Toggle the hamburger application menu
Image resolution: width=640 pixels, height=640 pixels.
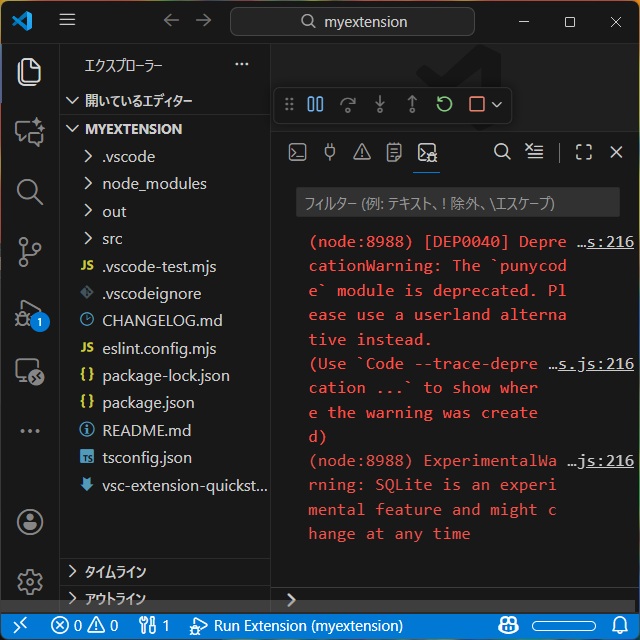point(67,21)
